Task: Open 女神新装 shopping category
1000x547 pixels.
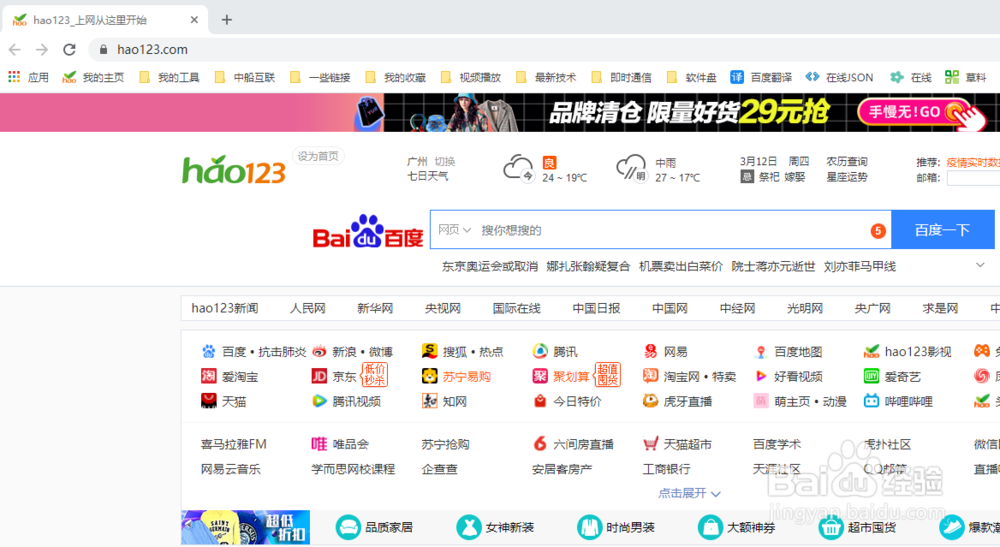Action: 495,527
